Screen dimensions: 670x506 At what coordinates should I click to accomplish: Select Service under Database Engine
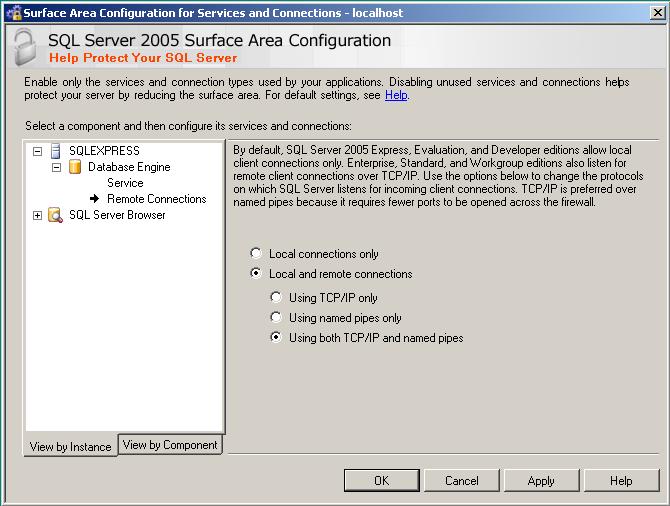[125, 183]
